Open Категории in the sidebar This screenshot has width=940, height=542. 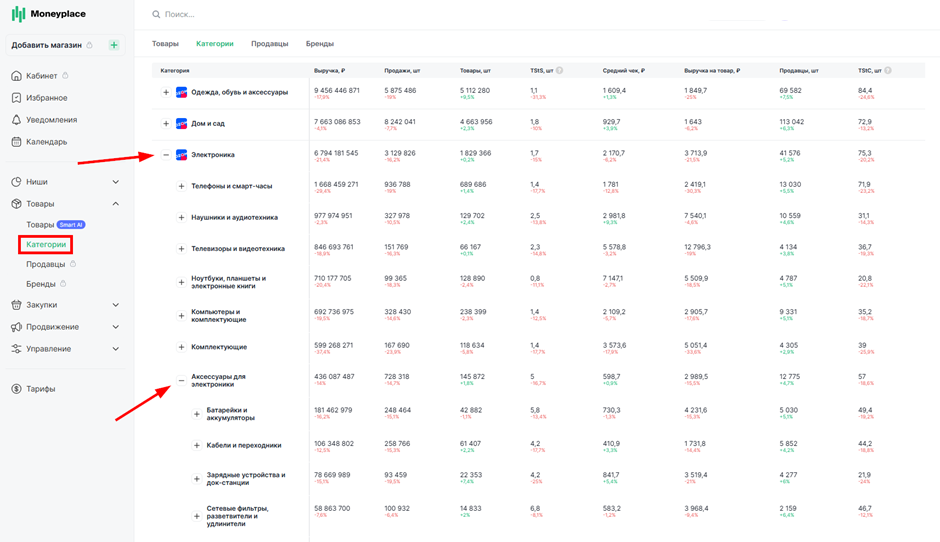tap(46, 245)
